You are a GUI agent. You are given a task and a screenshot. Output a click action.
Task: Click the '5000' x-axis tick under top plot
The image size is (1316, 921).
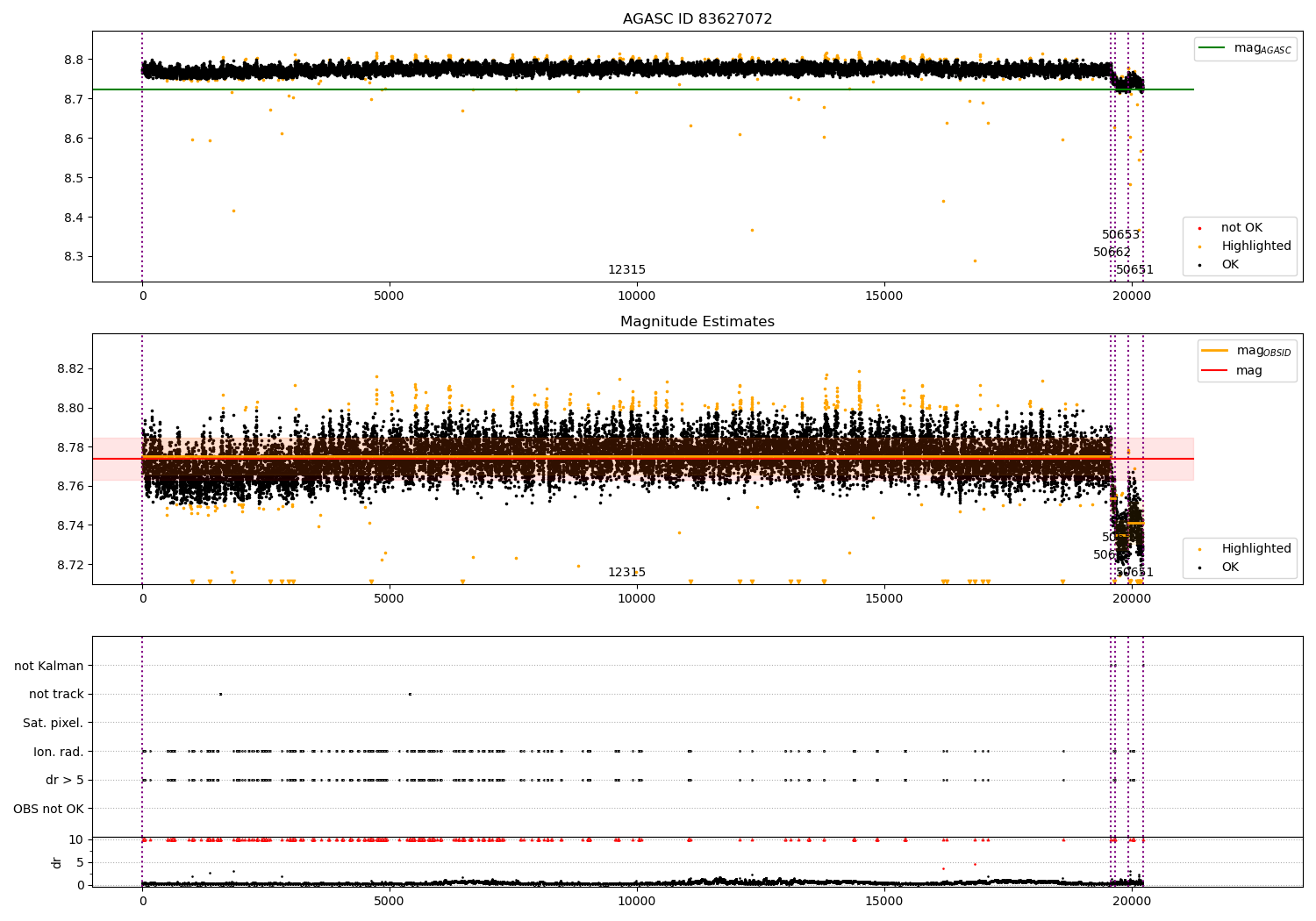coord(390,296)
